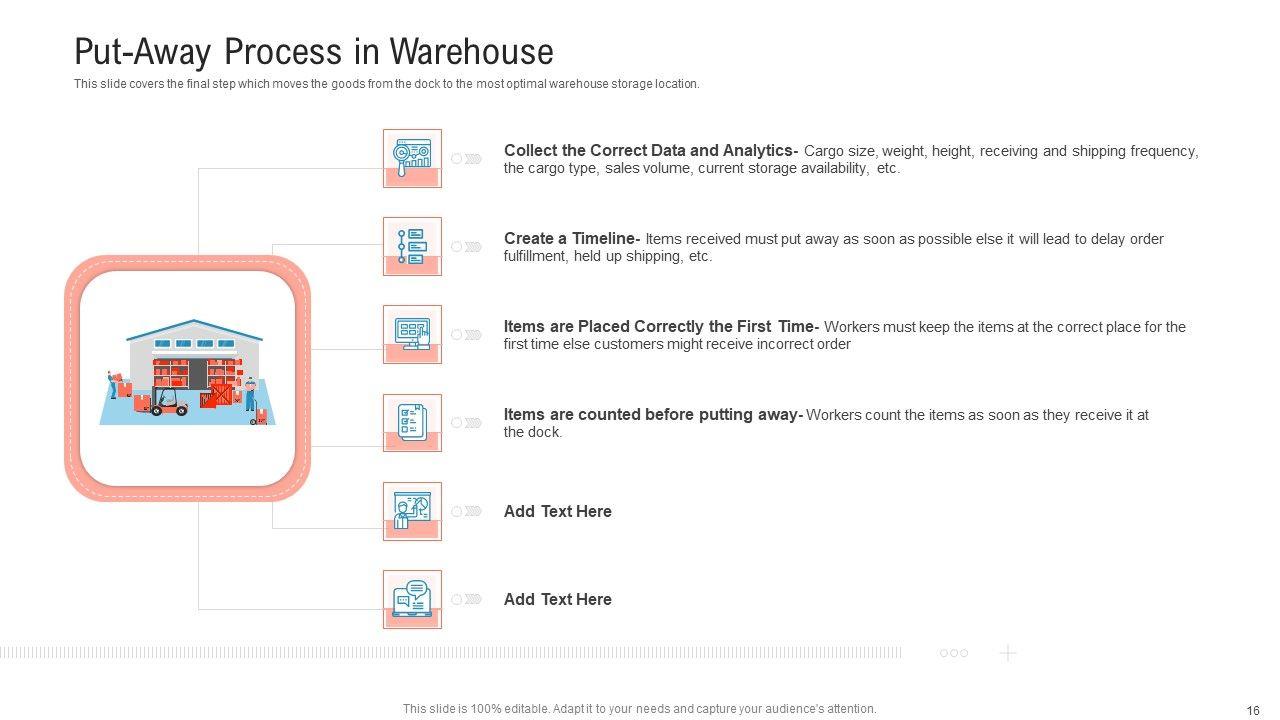Click the first Add Text Here placeholder
1280x720 pixels.
[x=557, y=511]
